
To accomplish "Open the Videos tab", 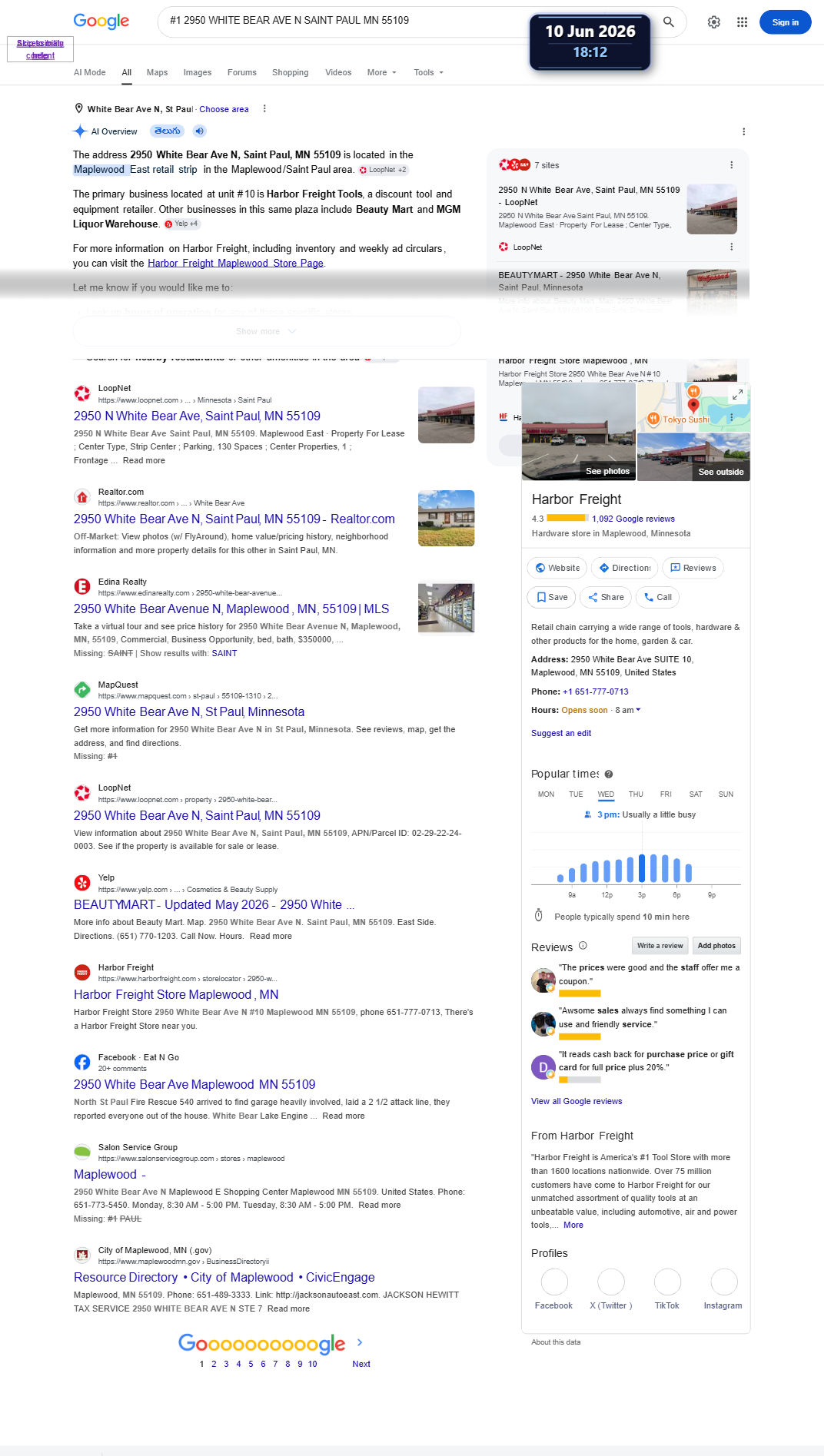I will click(338, 72).
